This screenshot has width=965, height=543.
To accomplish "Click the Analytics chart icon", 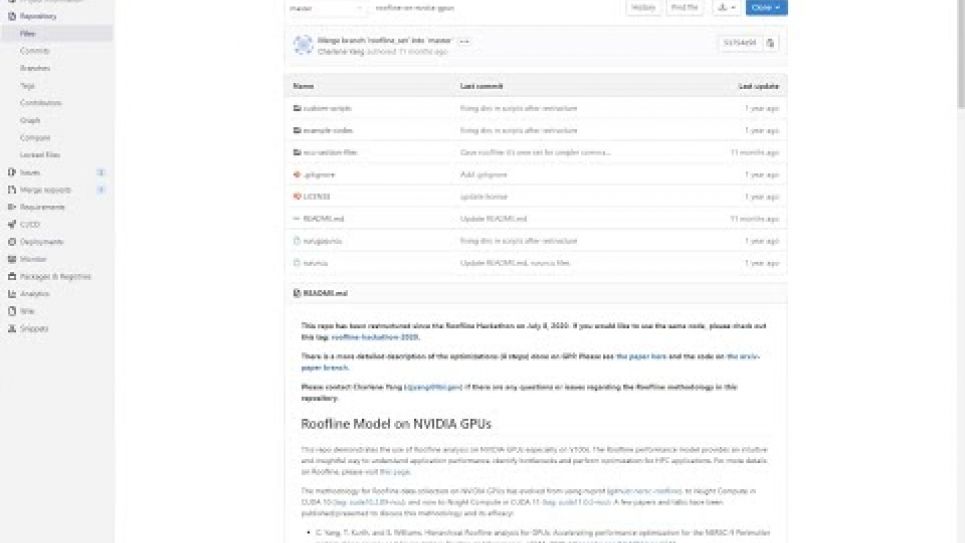I will click(12, 294).
